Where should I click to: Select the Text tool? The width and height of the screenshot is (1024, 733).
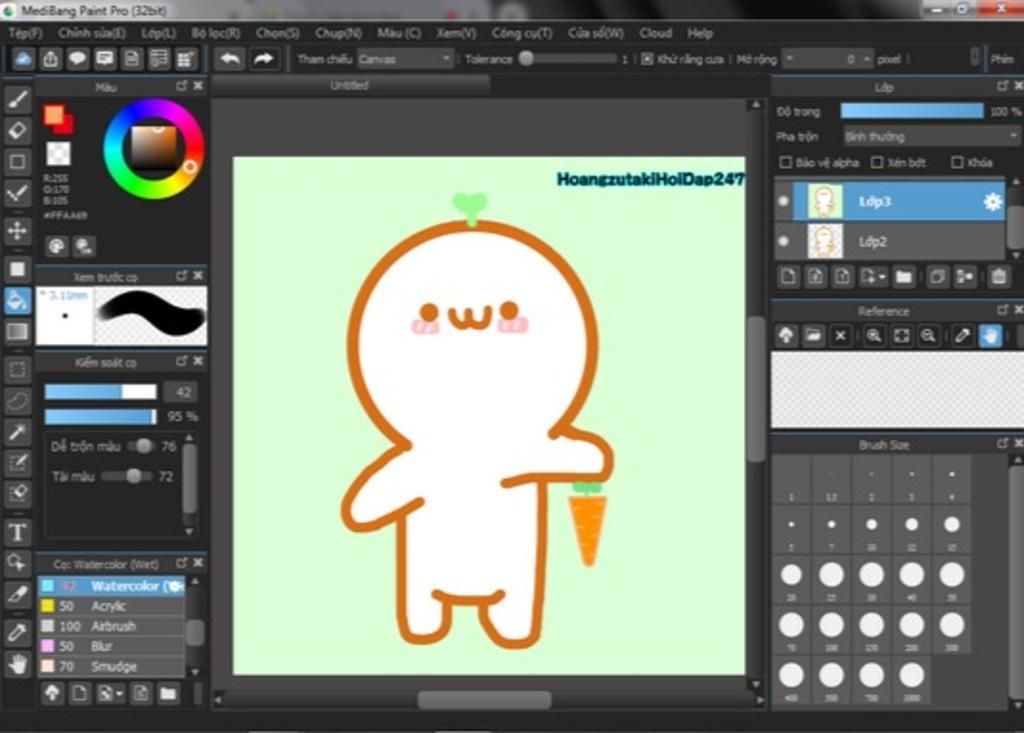tap(18, 532)
